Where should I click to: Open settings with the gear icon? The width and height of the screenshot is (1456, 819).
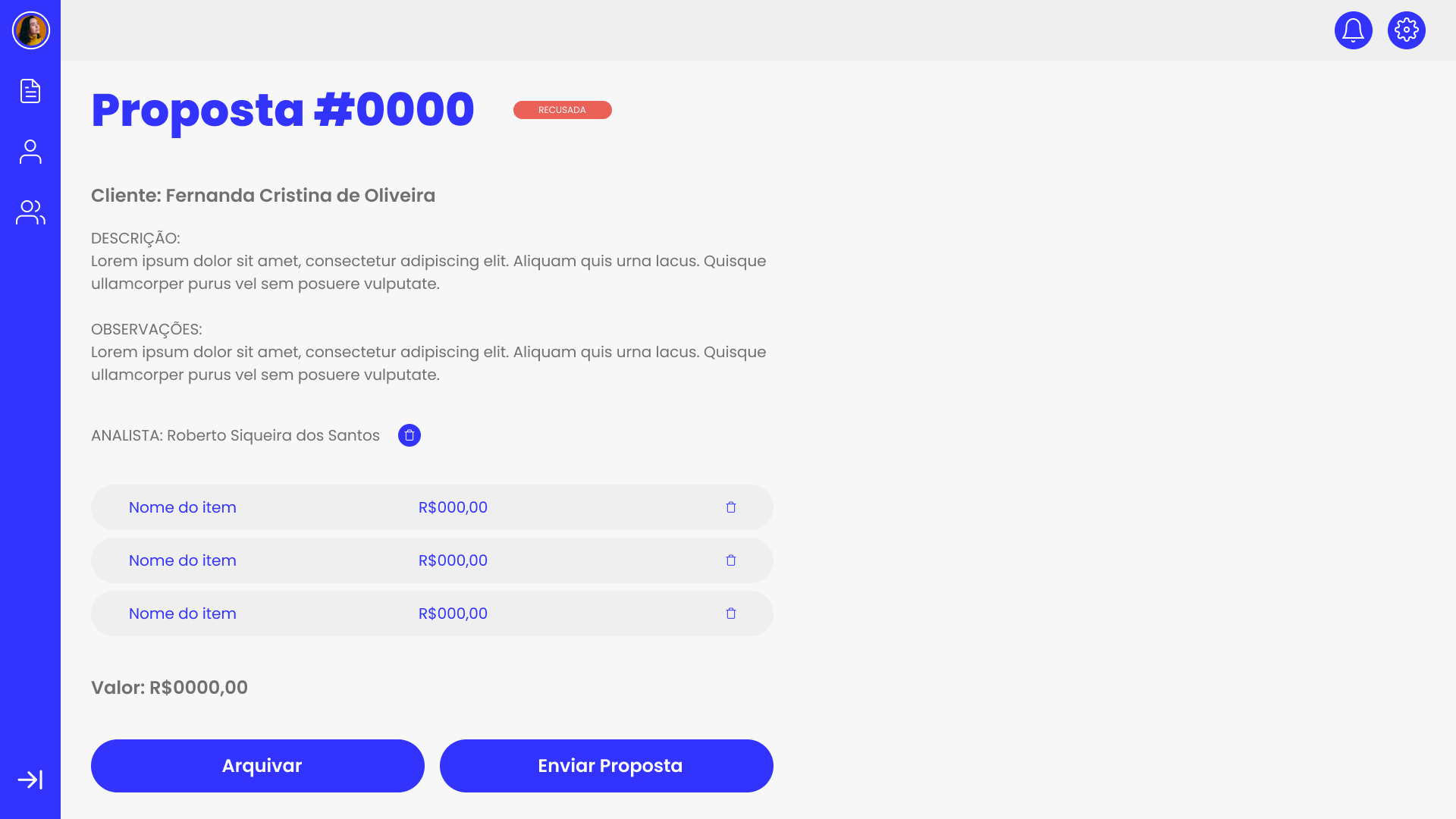1406,30
